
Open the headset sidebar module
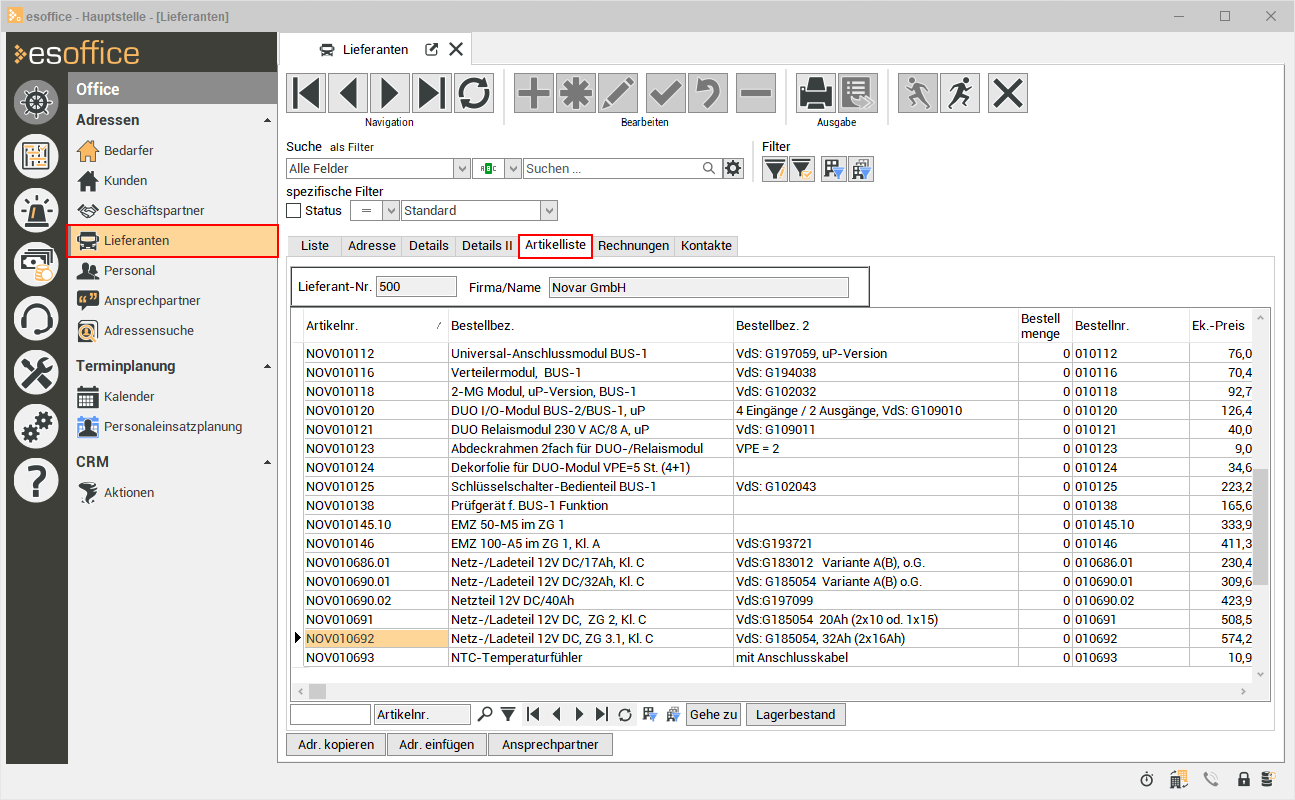[x=37, y=319]
